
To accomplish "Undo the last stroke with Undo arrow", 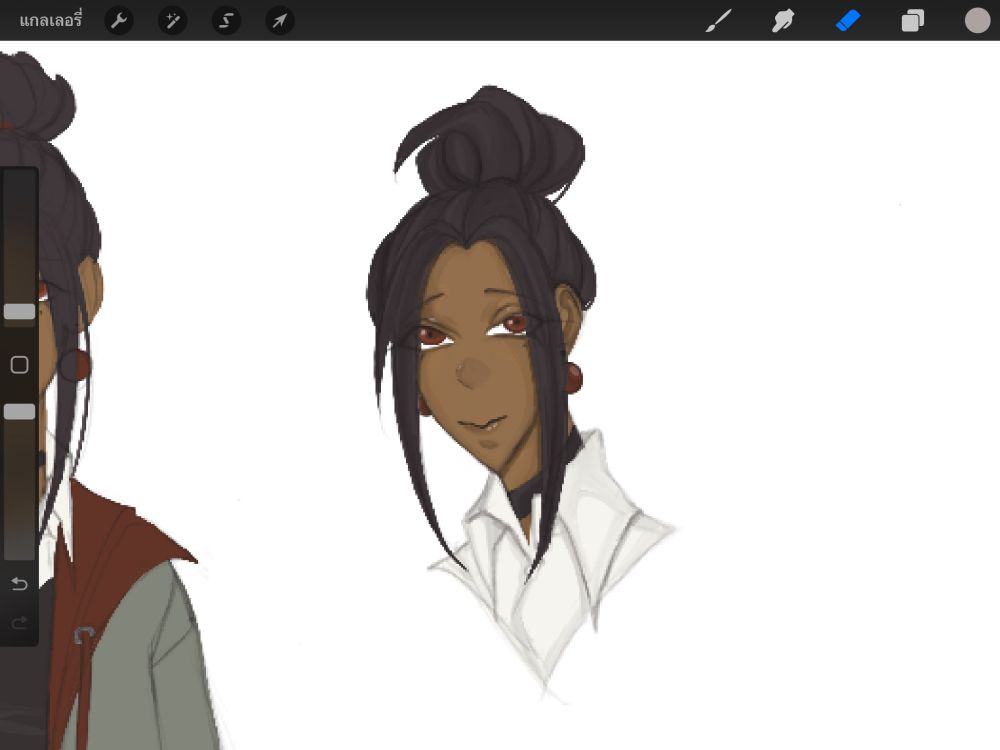I will pyautogui.click(x=19, y=584).
